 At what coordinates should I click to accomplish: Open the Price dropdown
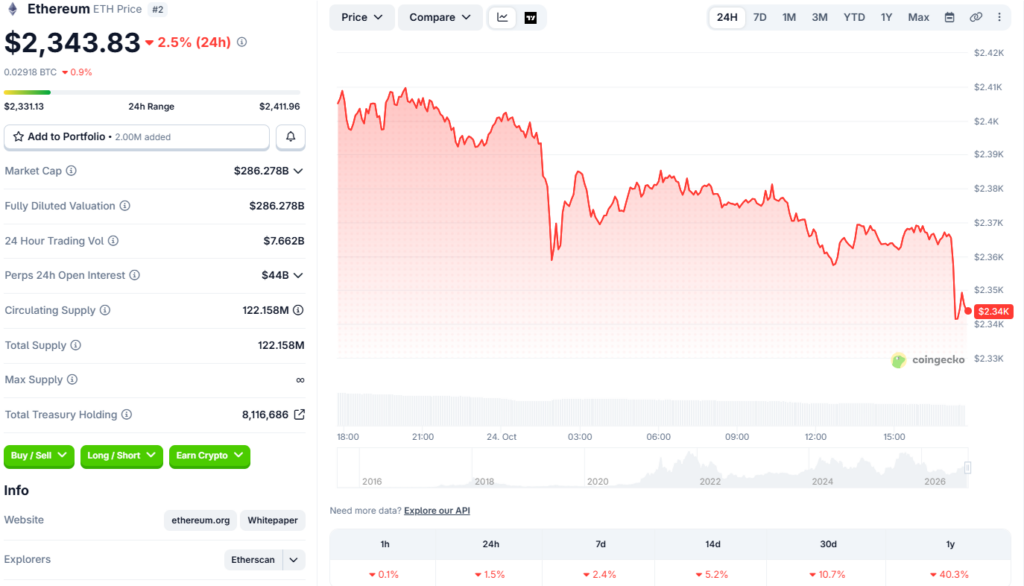click(x=362, y=18)
